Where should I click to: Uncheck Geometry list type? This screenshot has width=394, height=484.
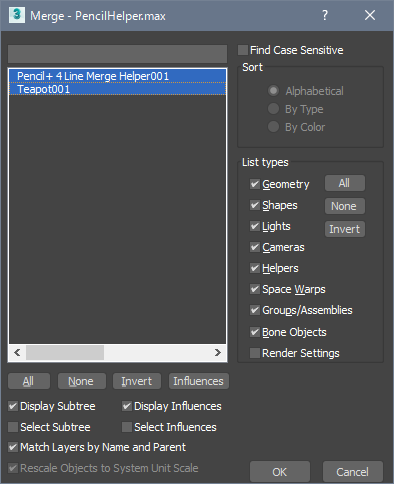255,184
